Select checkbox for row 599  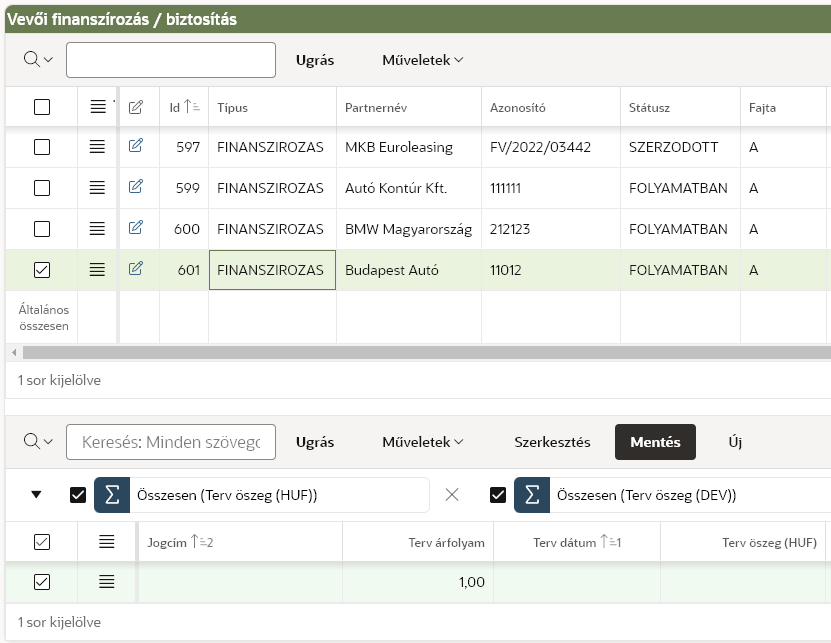[42, 188]
